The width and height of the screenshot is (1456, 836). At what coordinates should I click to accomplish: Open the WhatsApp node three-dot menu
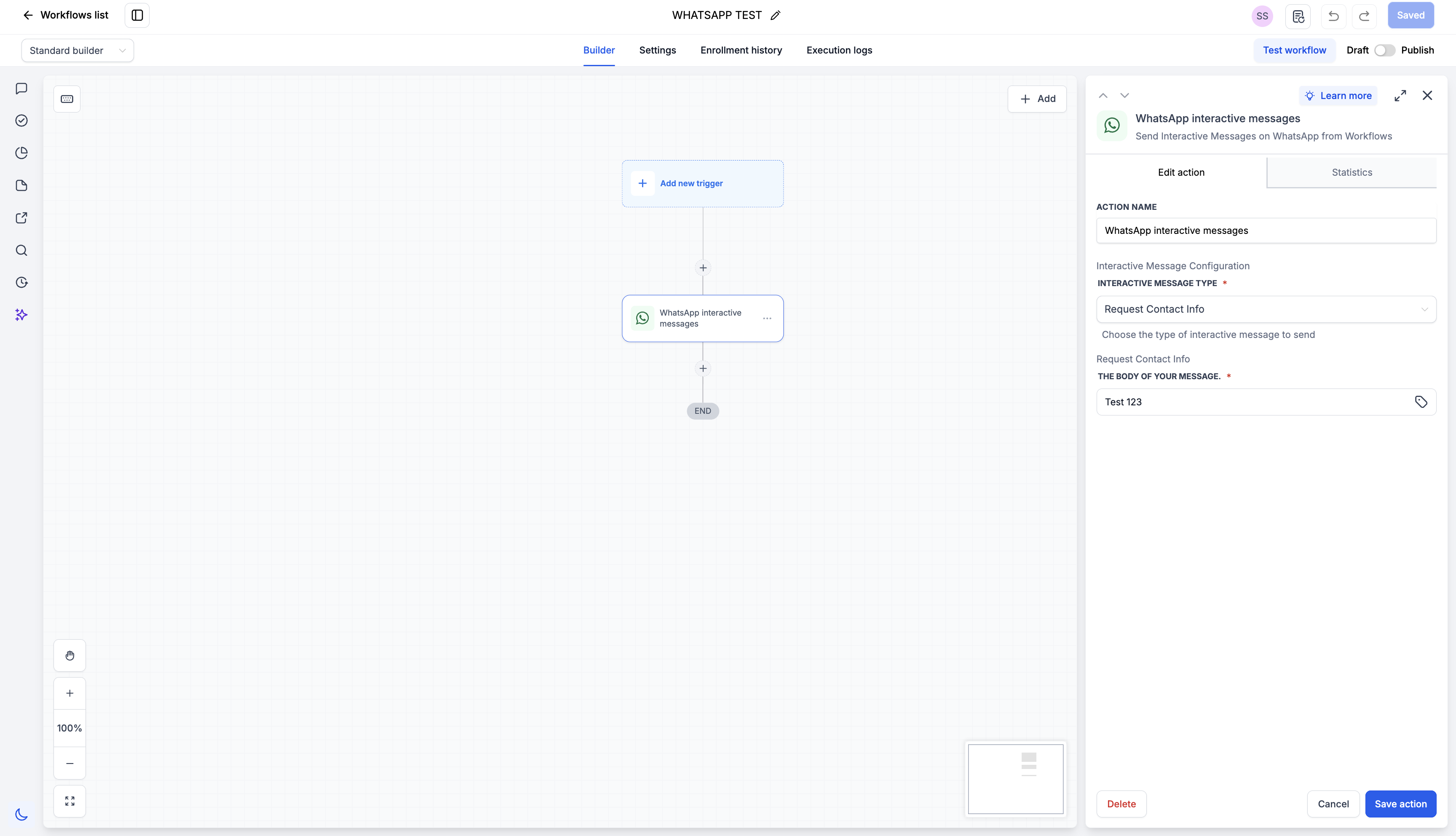point(767,319)
